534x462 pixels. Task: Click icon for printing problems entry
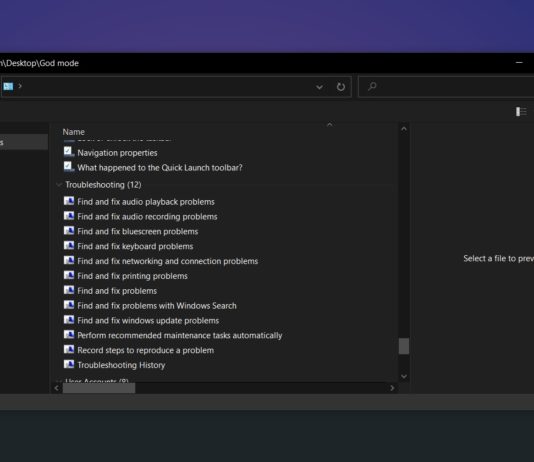coord(69,275)
